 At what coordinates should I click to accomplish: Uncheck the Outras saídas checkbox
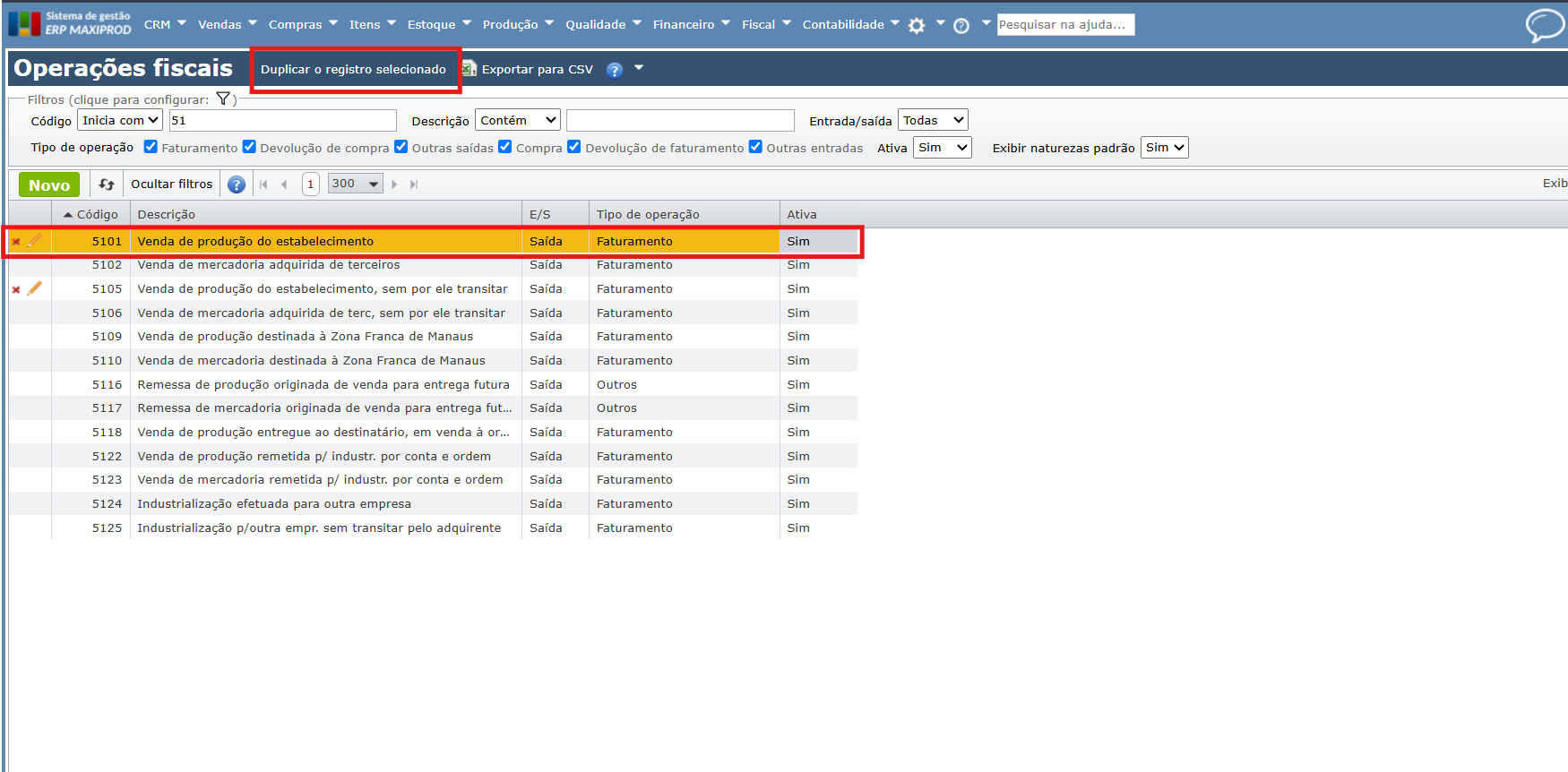[401, 147]
